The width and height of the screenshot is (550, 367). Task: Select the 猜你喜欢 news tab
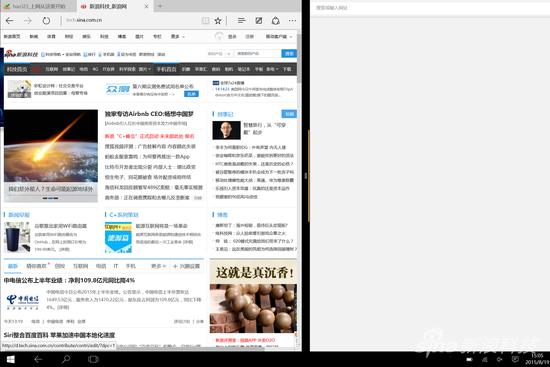coord(36,266)
